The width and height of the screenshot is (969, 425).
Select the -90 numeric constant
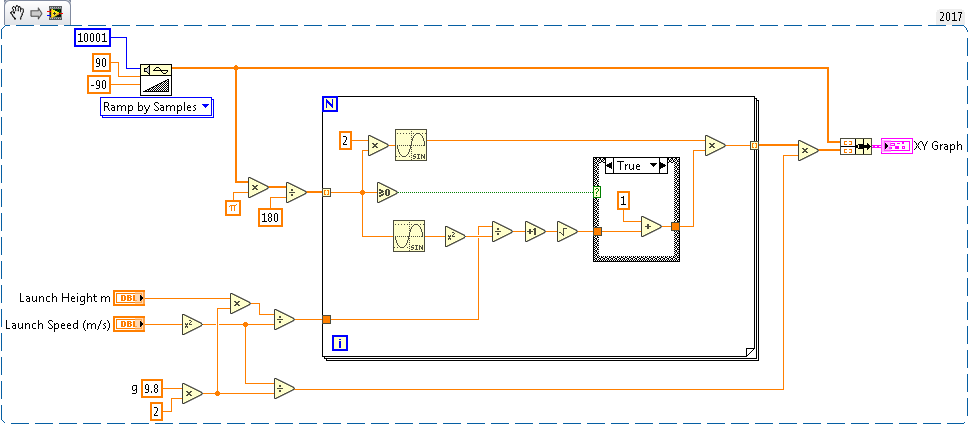(98, 83)
